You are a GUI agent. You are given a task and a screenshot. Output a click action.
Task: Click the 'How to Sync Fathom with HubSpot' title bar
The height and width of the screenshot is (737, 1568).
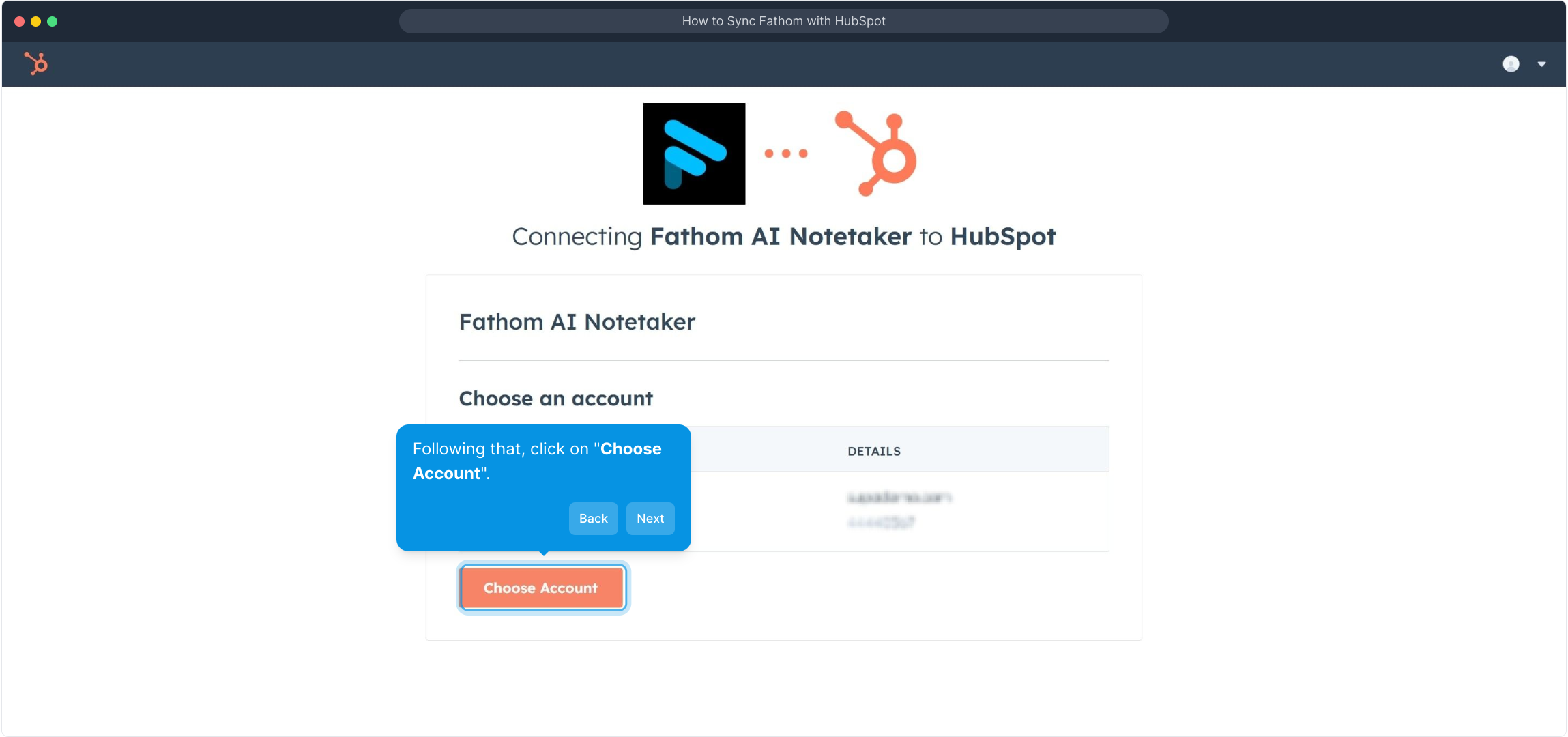[x=783, y=21]
